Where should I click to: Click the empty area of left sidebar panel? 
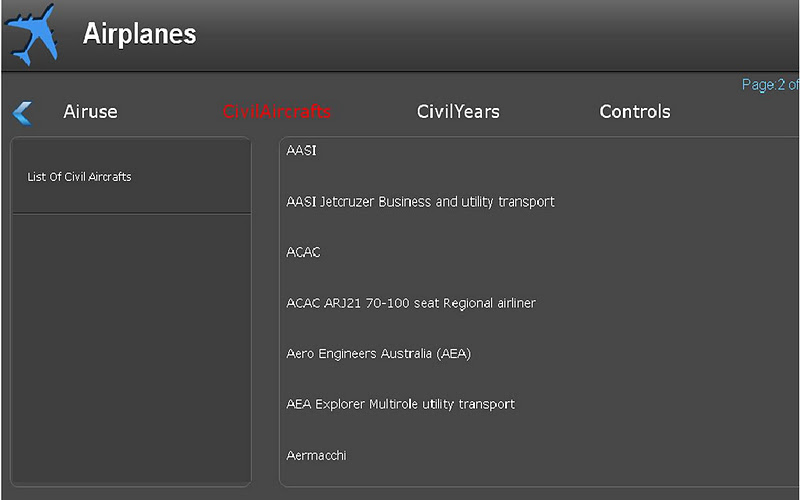(131, 347)
